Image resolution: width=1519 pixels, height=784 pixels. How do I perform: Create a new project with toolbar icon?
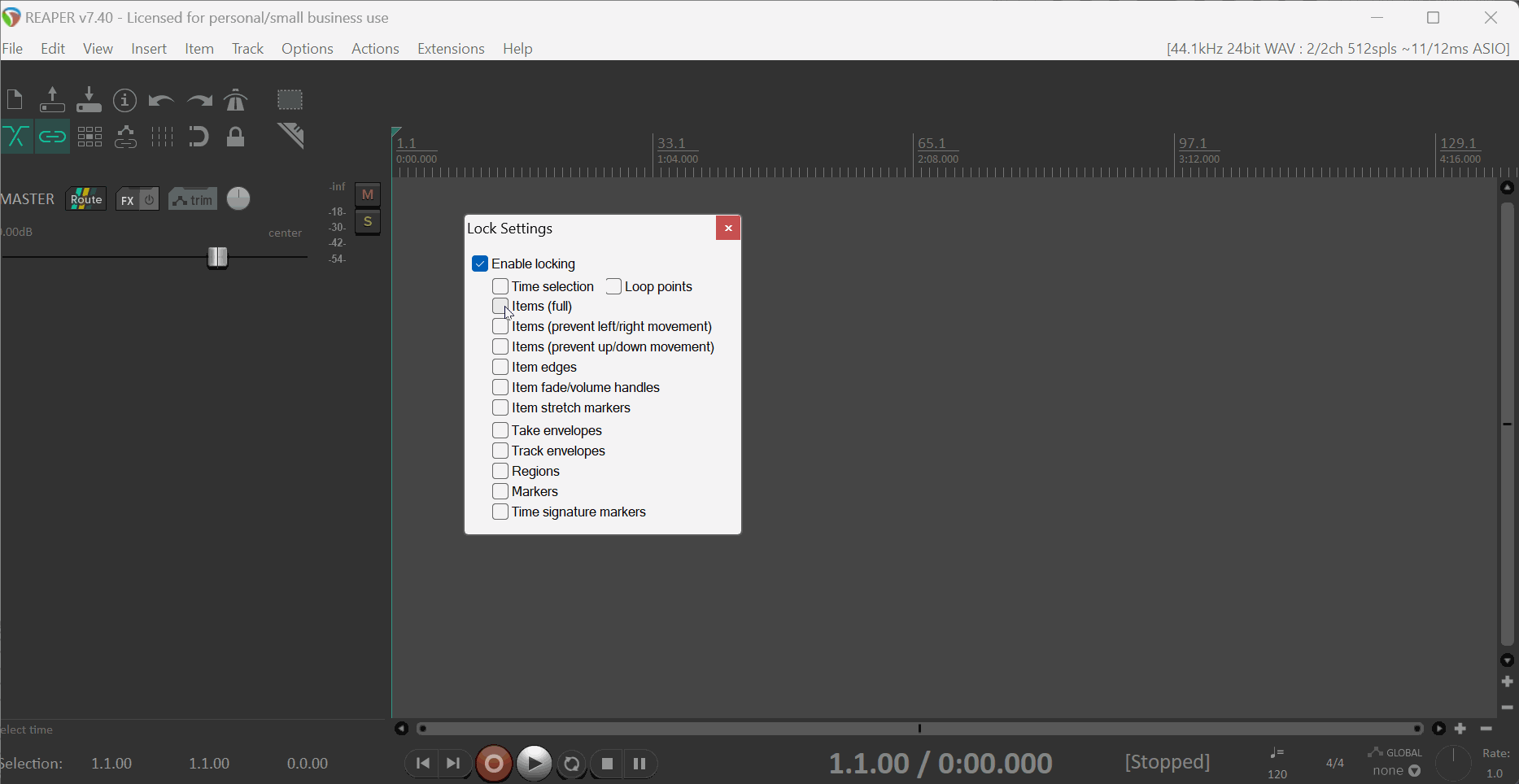15,100
